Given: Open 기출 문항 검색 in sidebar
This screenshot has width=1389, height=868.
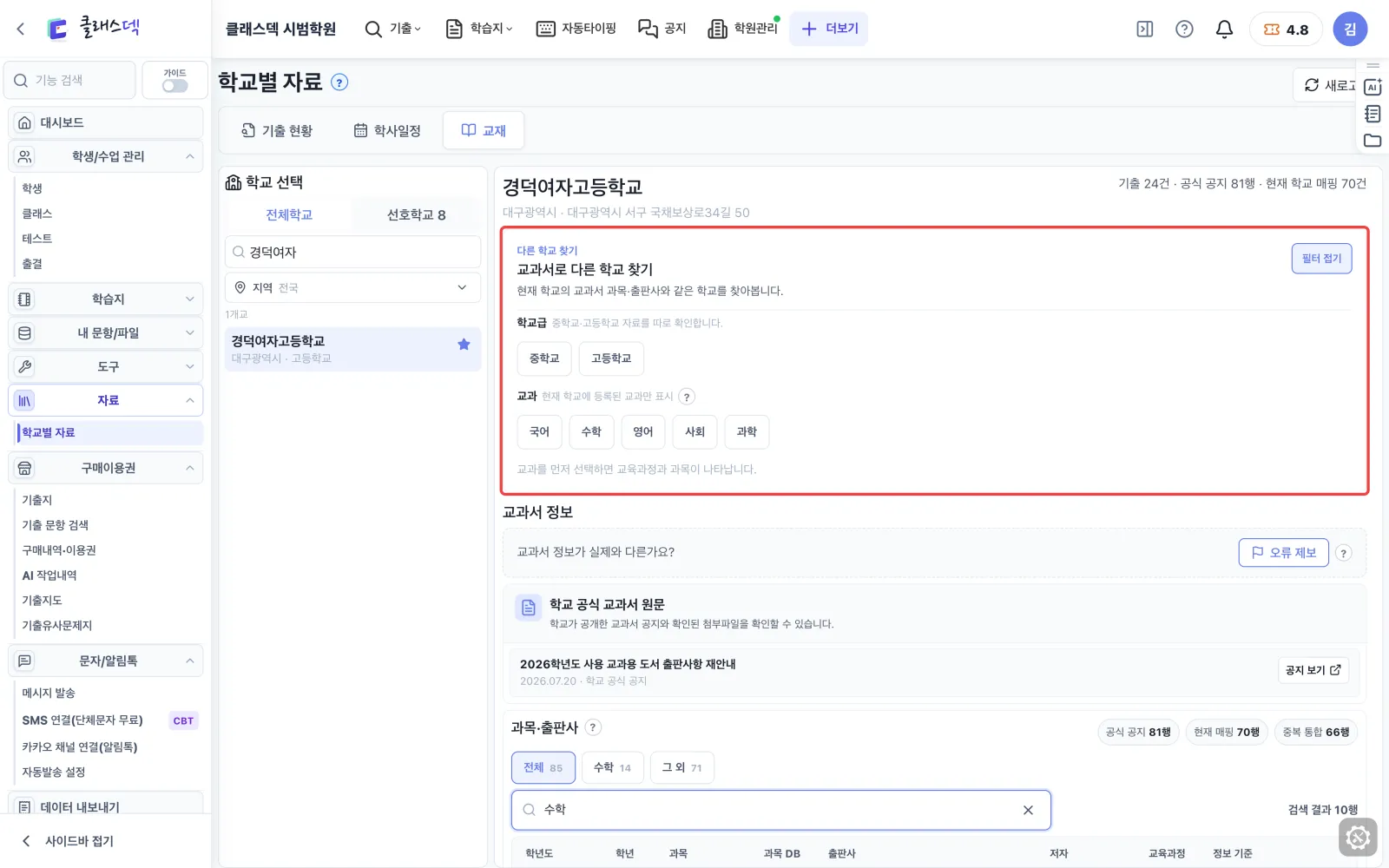Looking at the screenshot, I should (56, 525).
